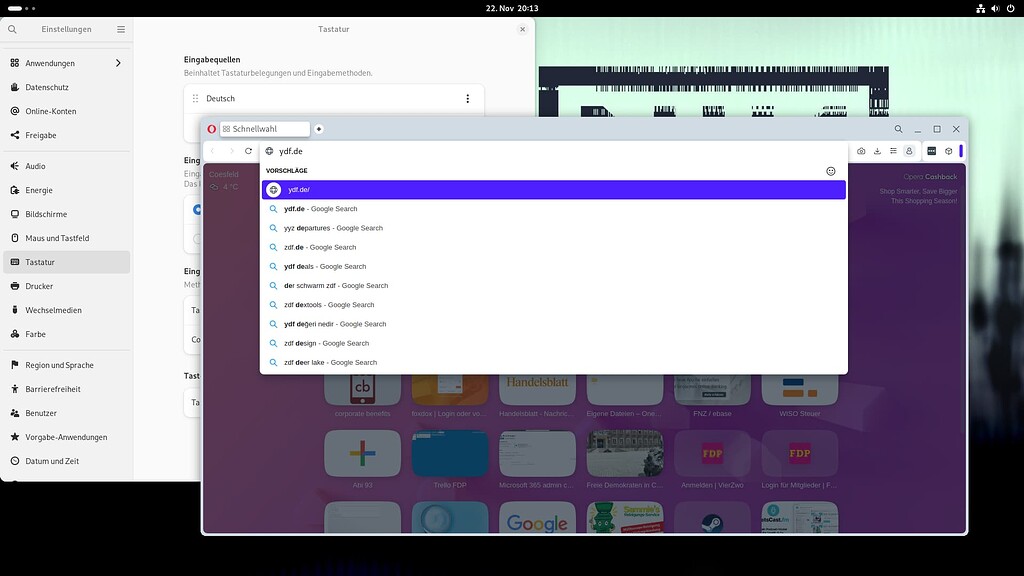Choose the 'ydf değeri nedir' suggestion
The height and width of the screenshot is (576, 1024).
tap(554, 324)
